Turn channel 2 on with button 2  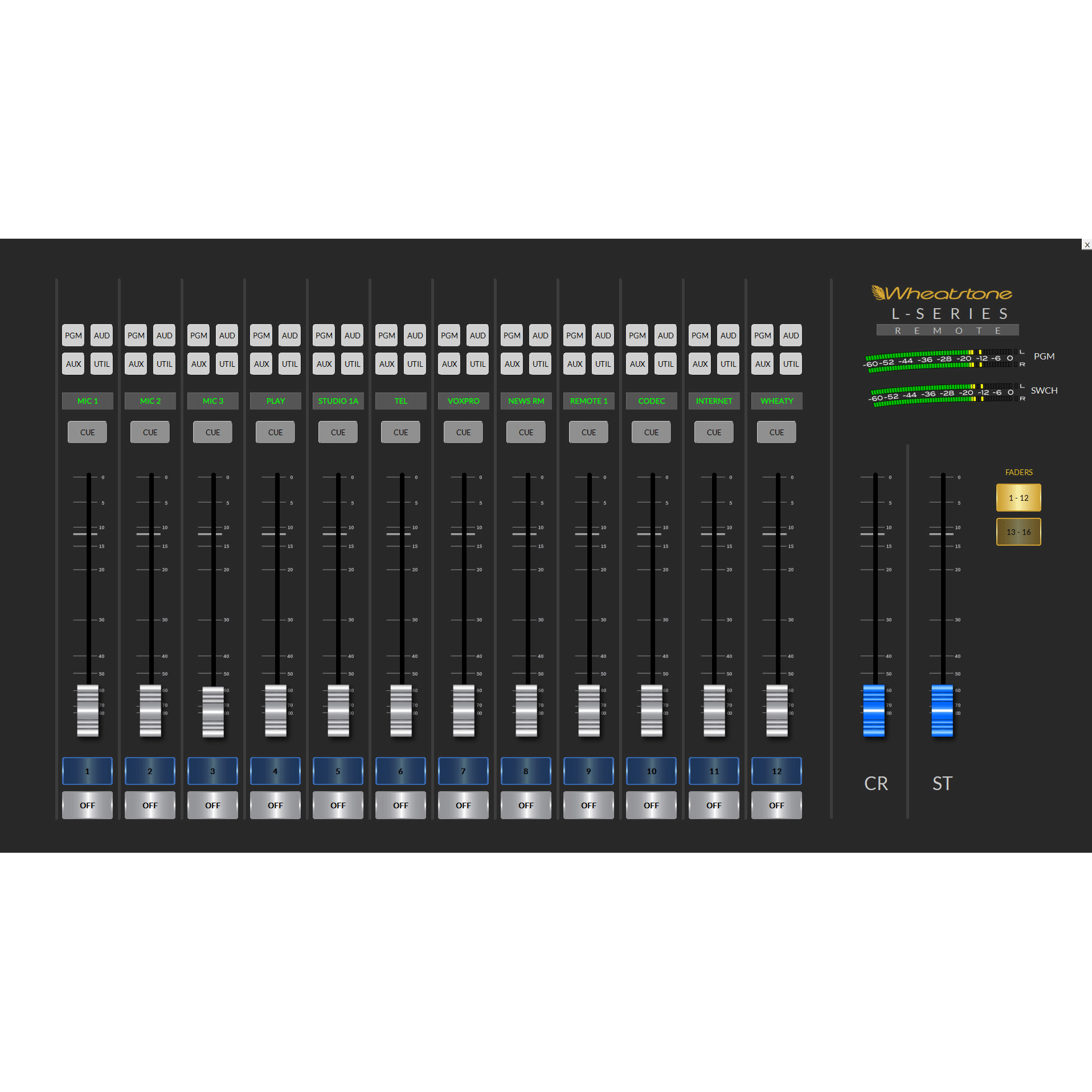150,771
